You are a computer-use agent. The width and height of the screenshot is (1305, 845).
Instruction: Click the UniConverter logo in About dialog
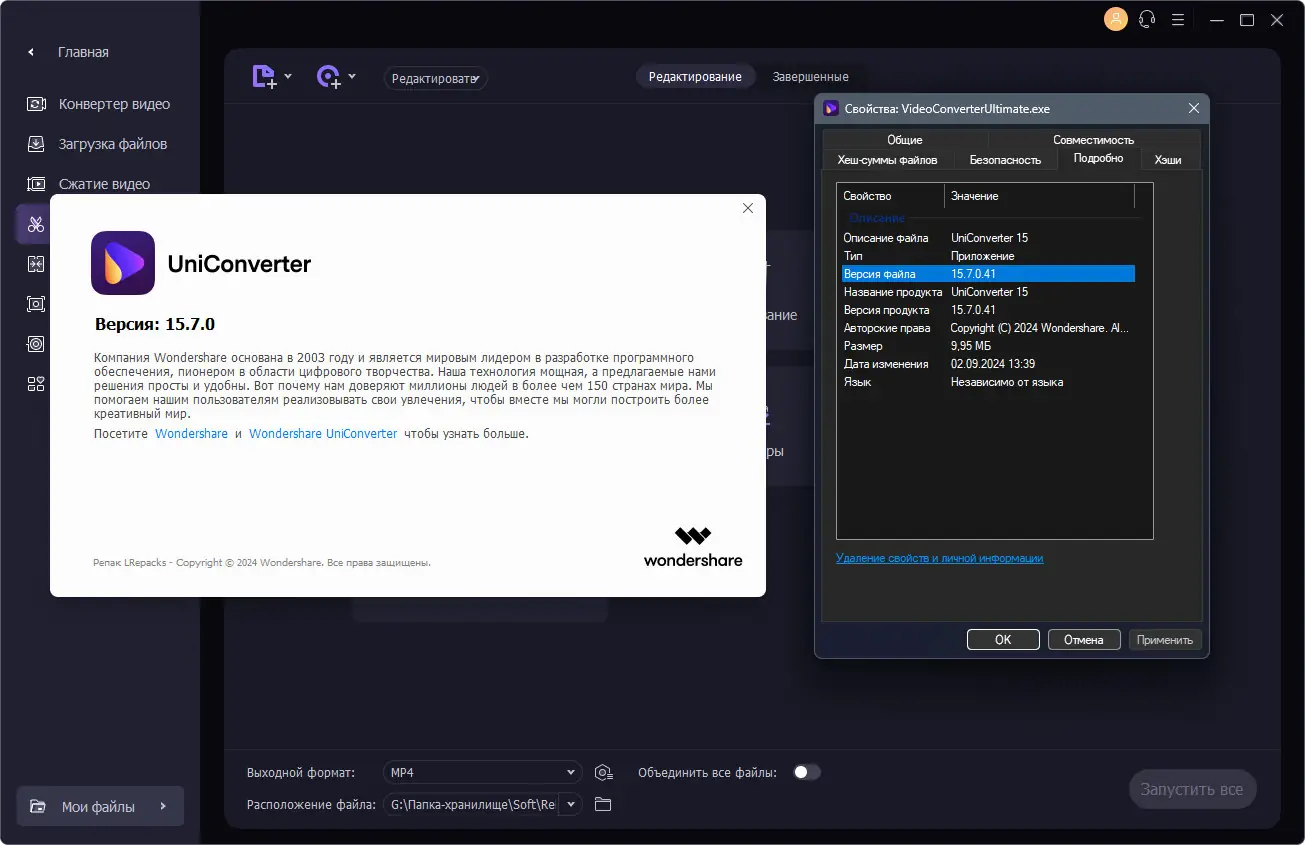[123, 263]
